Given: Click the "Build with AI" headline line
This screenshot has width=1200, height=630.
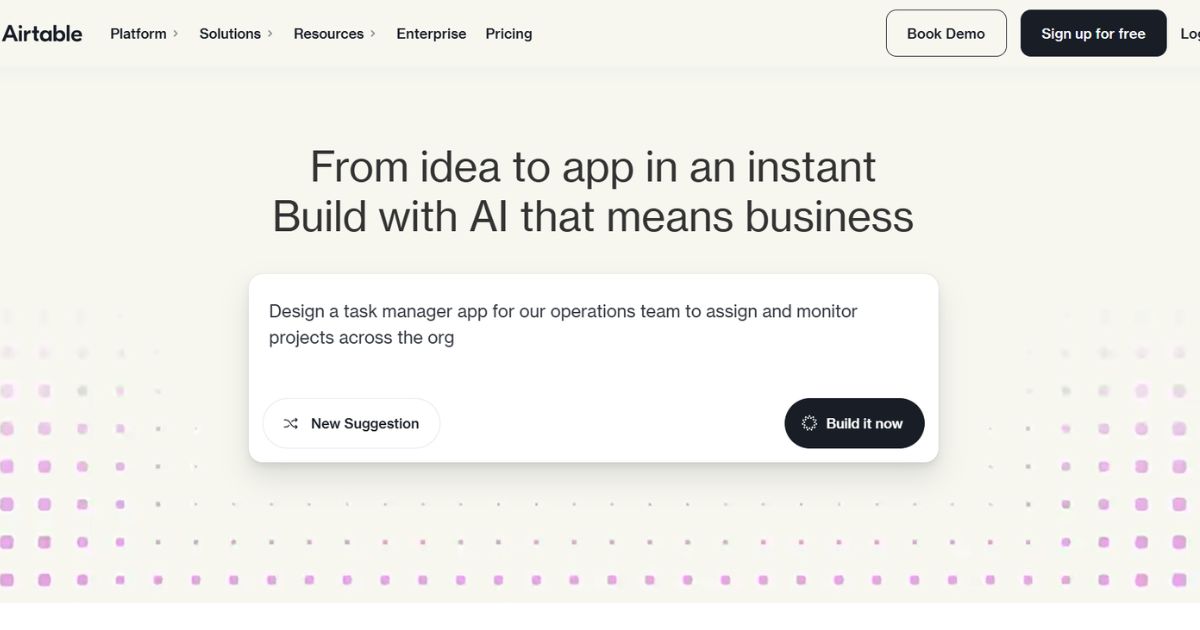Looking at the screenshot, I should [593, 216].
